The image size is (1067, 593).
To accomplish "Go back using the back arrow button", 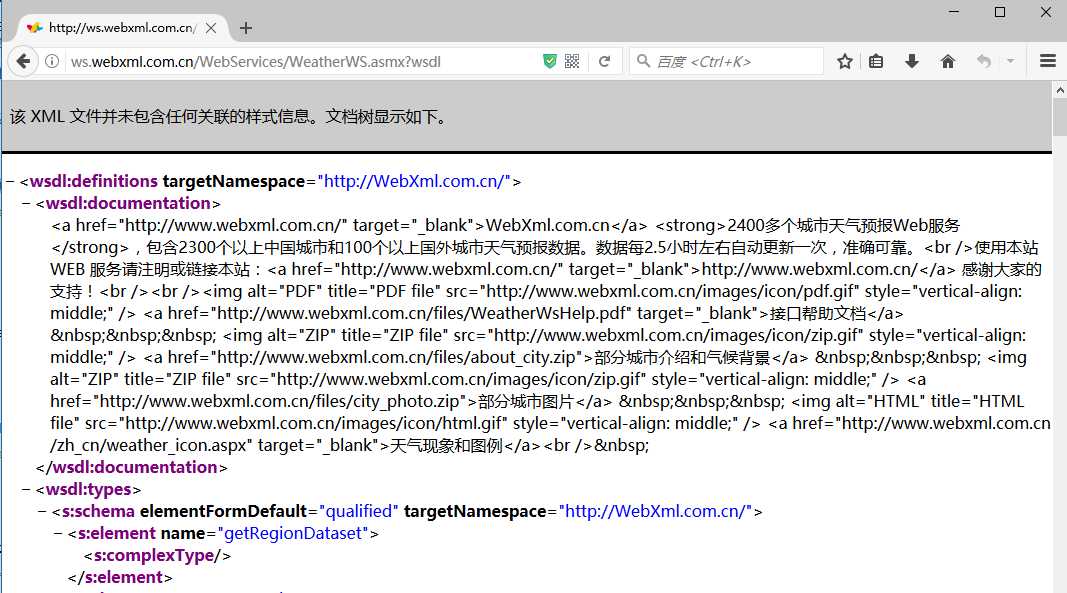I will coord(23,62).
